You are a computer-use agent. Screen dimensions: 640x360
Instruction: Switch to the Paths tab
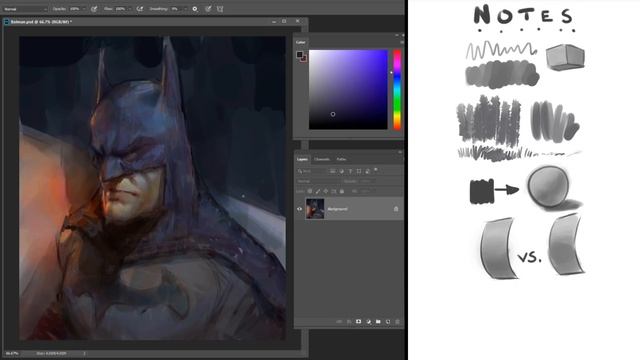(x=341, y=159)
